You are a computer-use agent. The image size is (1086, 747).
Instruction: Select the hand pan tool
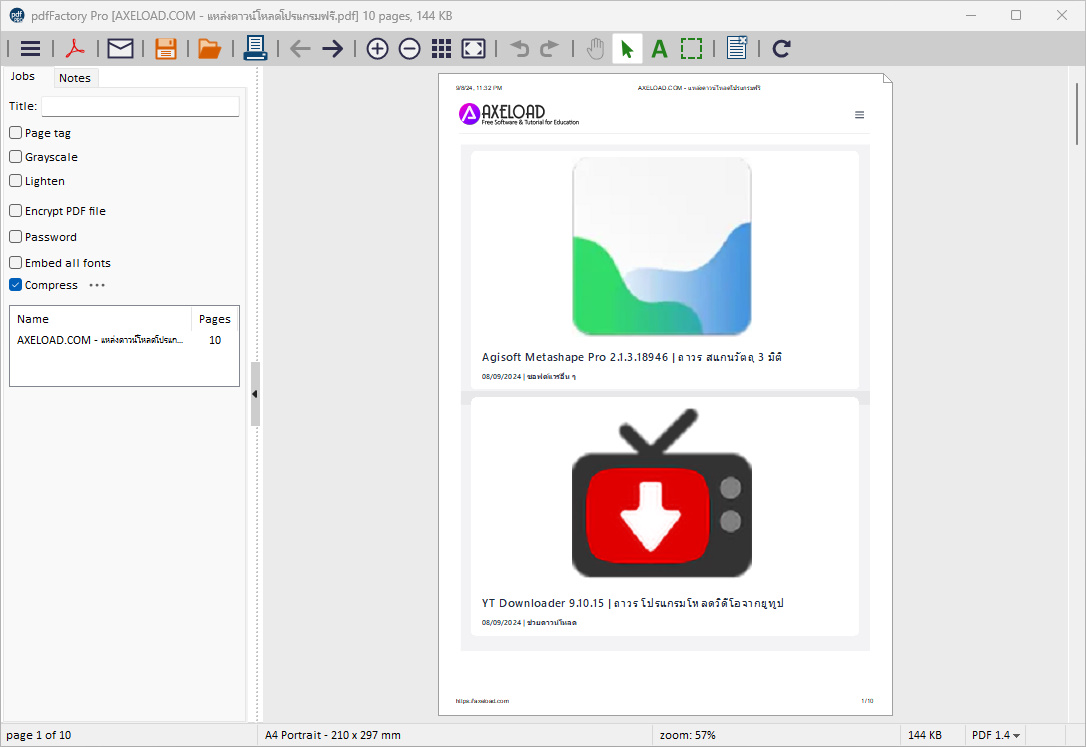[596, 48]
